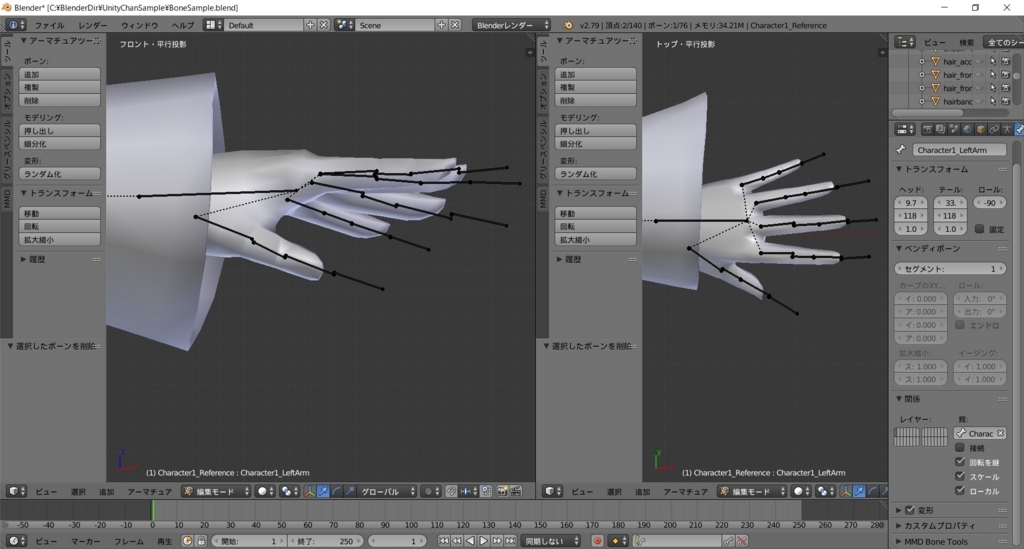This screenshot has width=1024, height=549.
Task: Open the 同期しない sync dropdown
Action: (x=551, y=541)
